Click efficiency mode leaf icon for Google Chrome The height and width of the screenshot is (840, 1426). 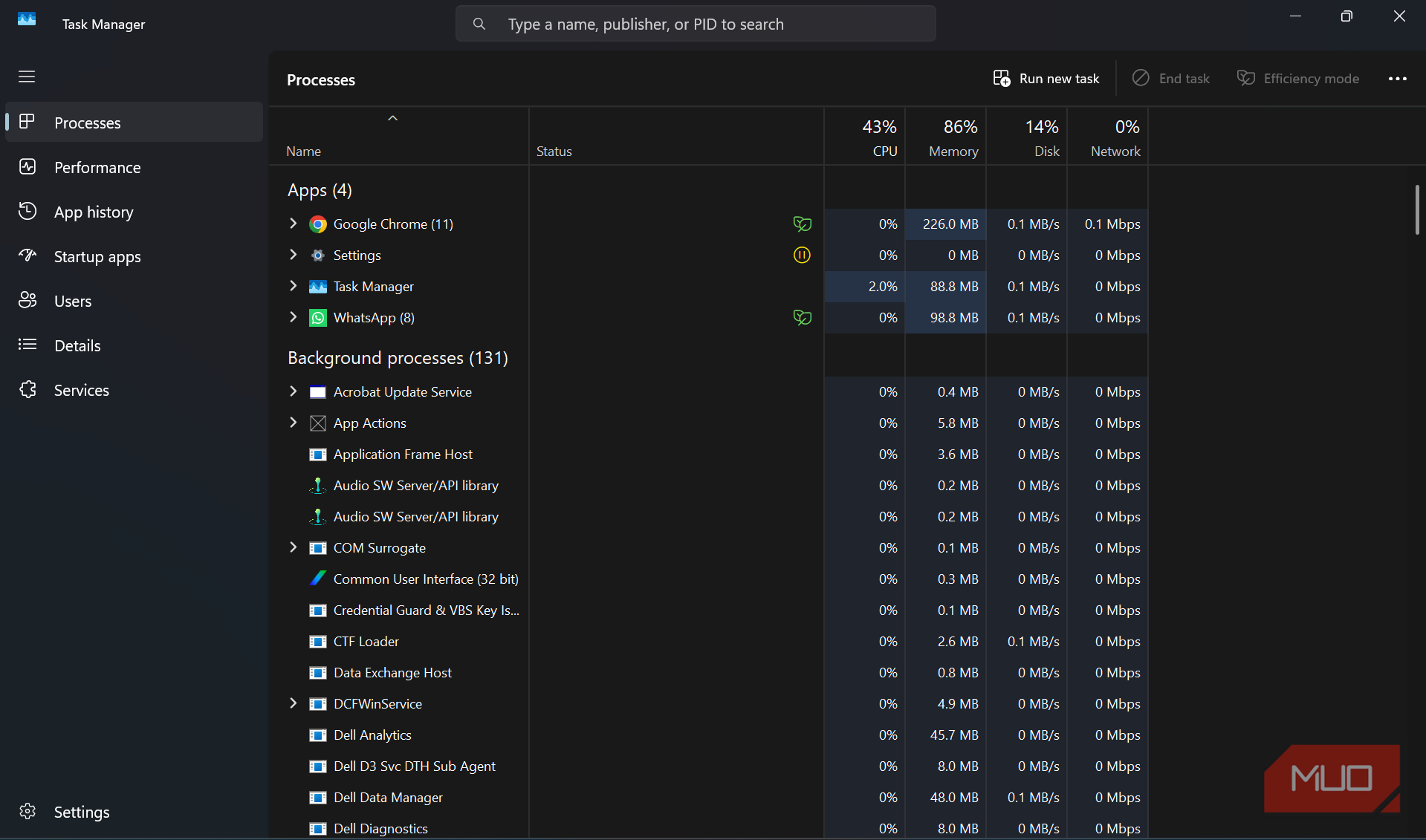tap(802, 224)
